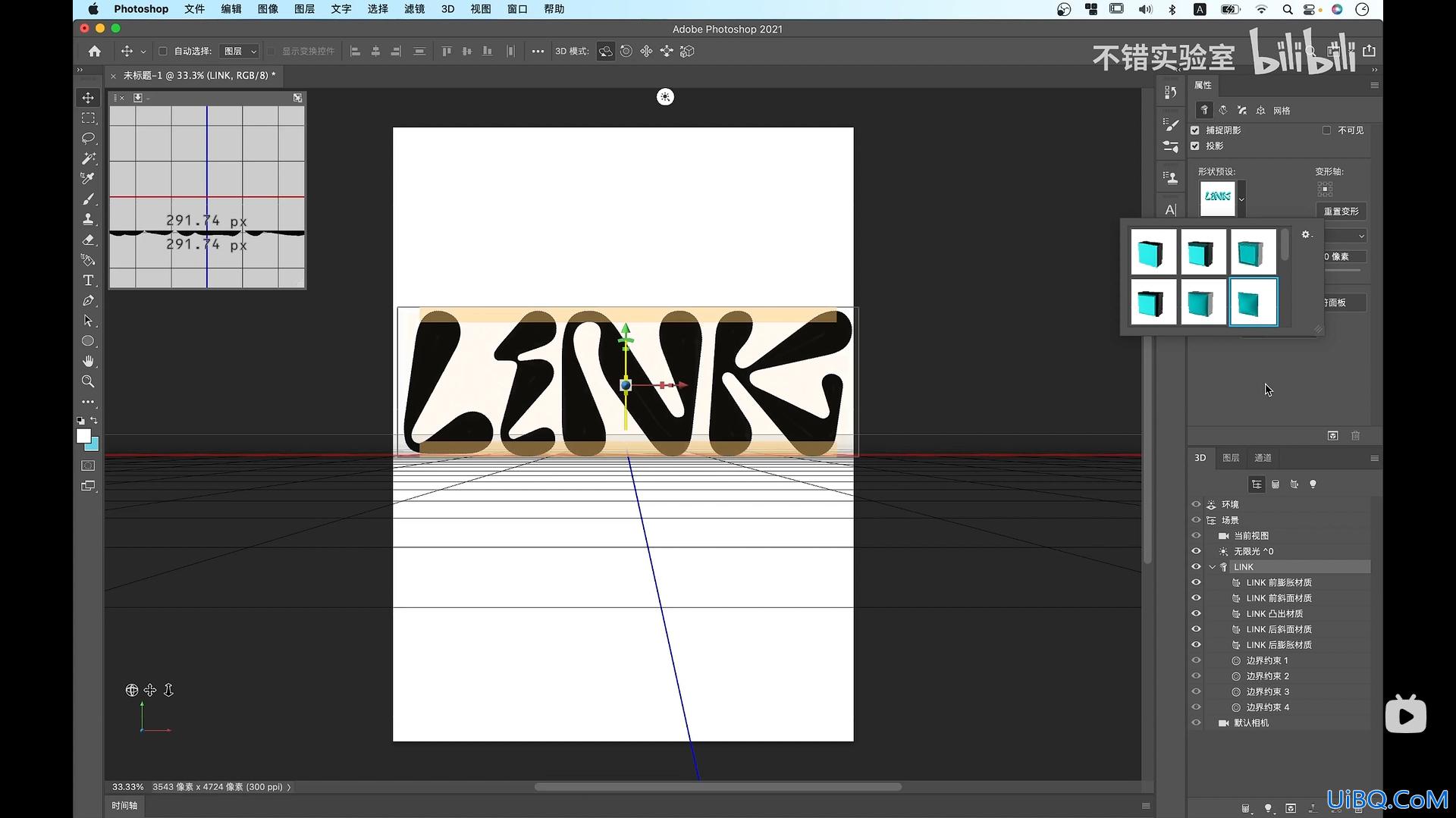Screen dimensions: 1456x818
Task: Click the background color swatch
Action: pos(94,447)
